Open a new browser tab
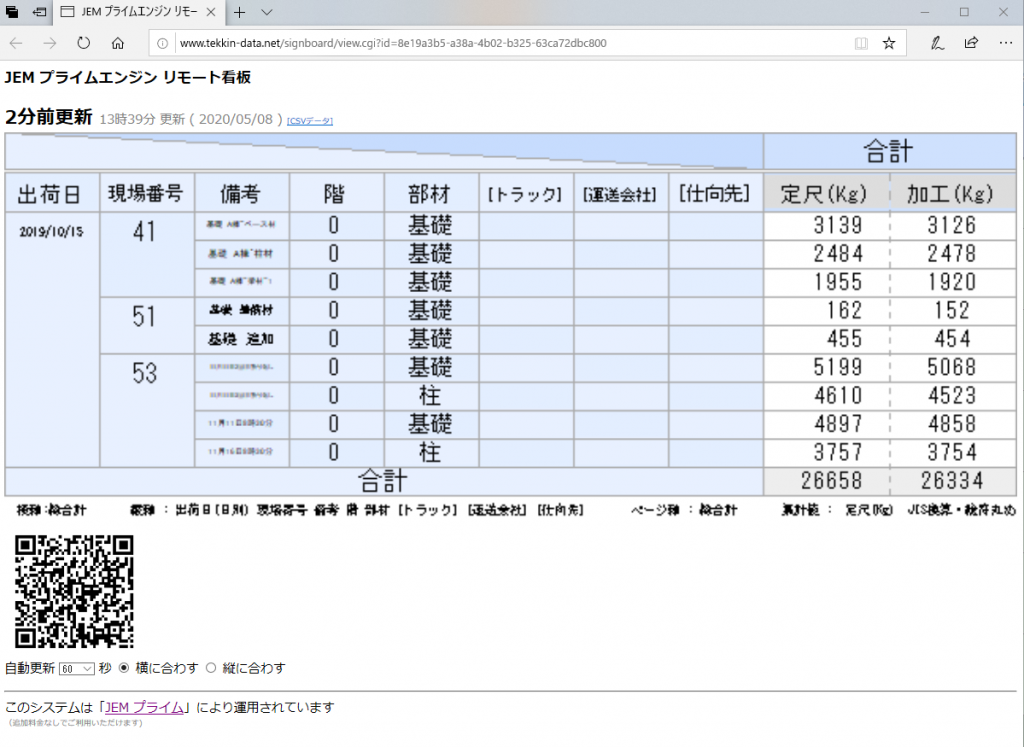The width and height of the screenshot is (1024, 747). [240, 12]
